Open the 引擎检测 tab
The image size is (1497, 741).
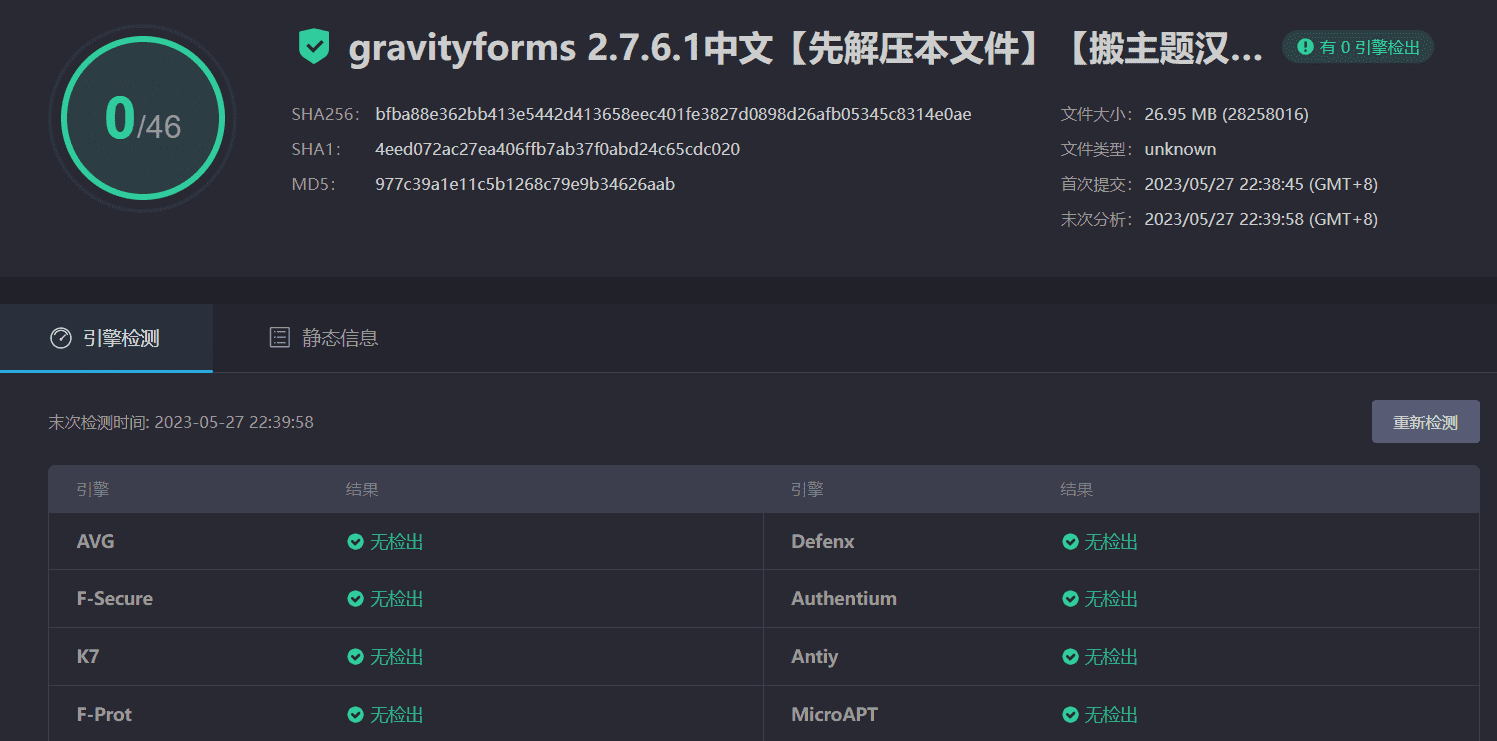(x=106, y=338)
